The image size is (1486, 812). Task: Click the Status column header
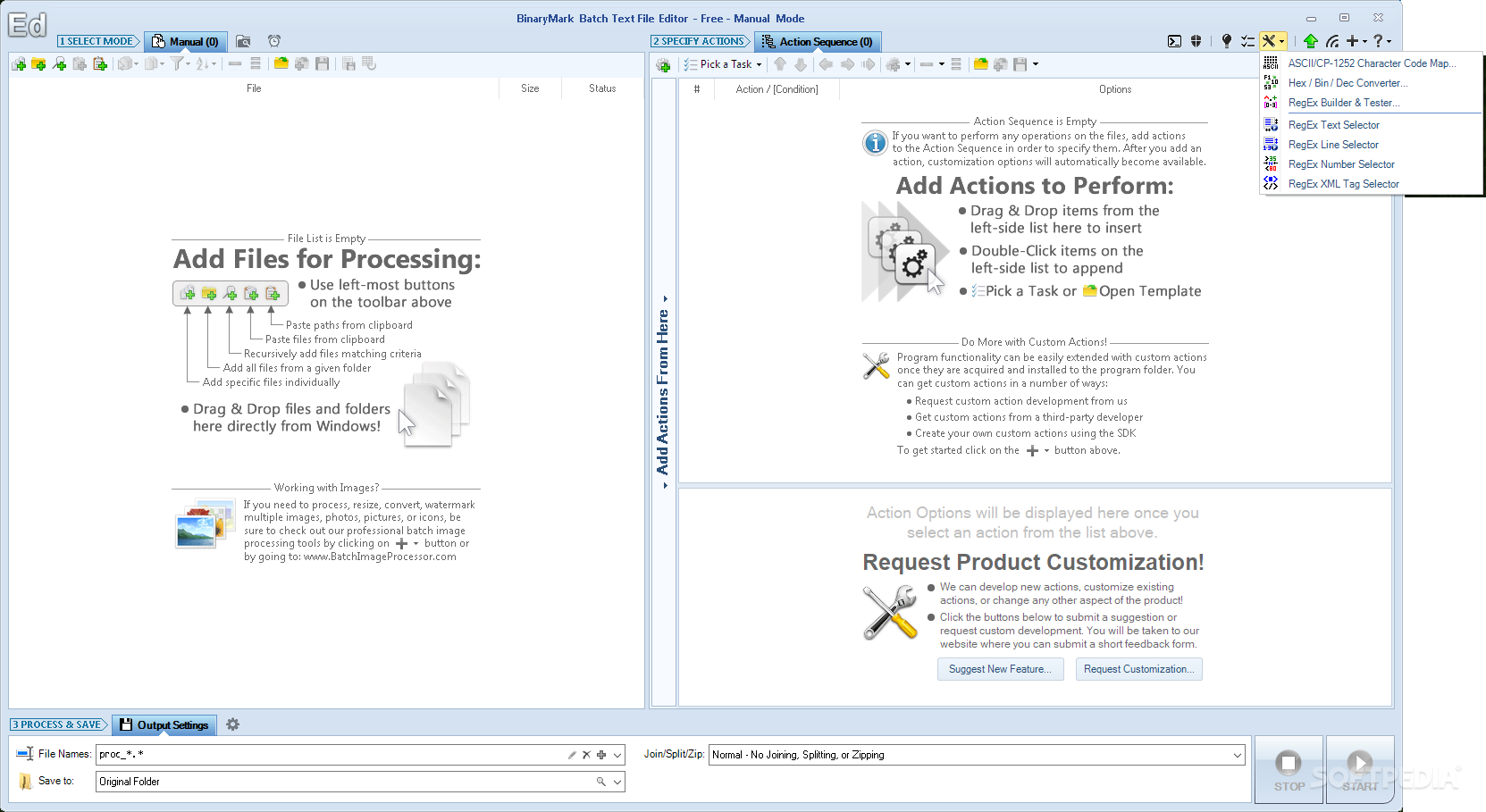click(x=602, y=88)
